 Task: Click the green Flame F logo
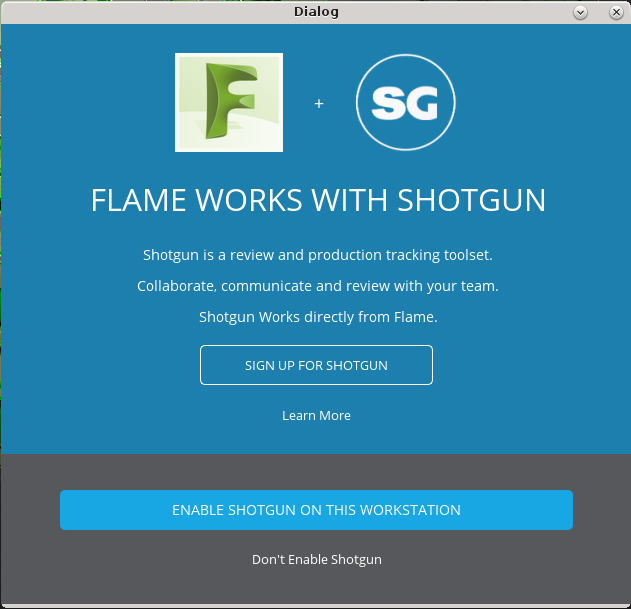pos(231,101)
